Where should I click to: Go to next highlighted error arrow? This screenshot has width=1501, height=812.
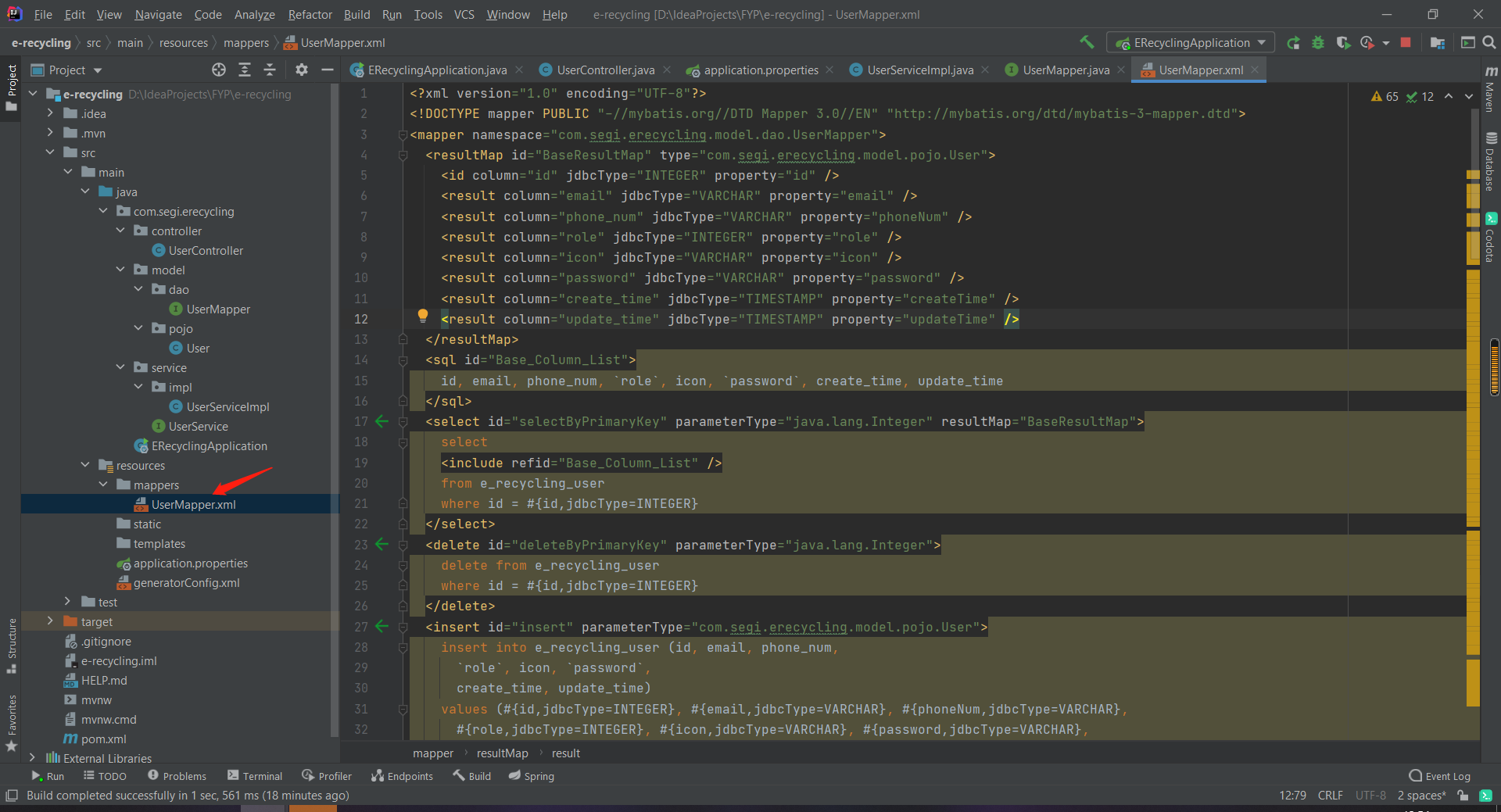pos(1469,97)
